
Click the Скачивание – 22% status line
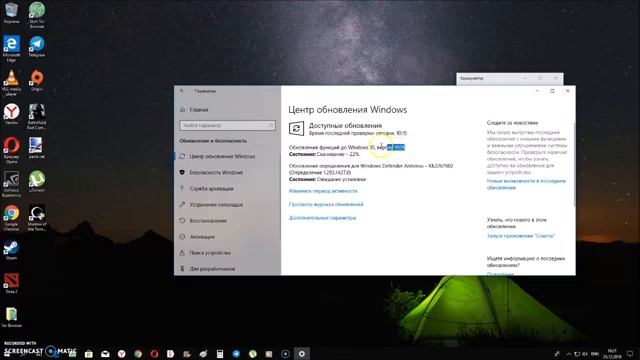pos(324,154)
